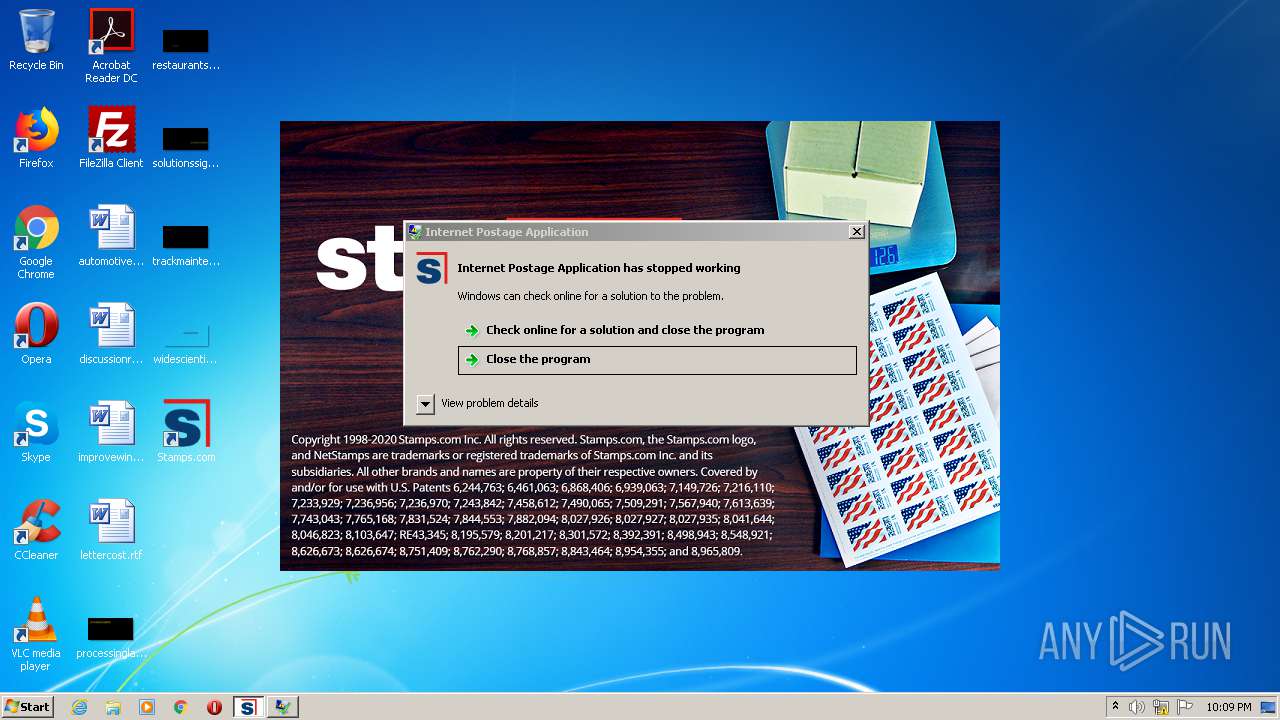Close the Internet Postage Application error dialog

point(856,232)
